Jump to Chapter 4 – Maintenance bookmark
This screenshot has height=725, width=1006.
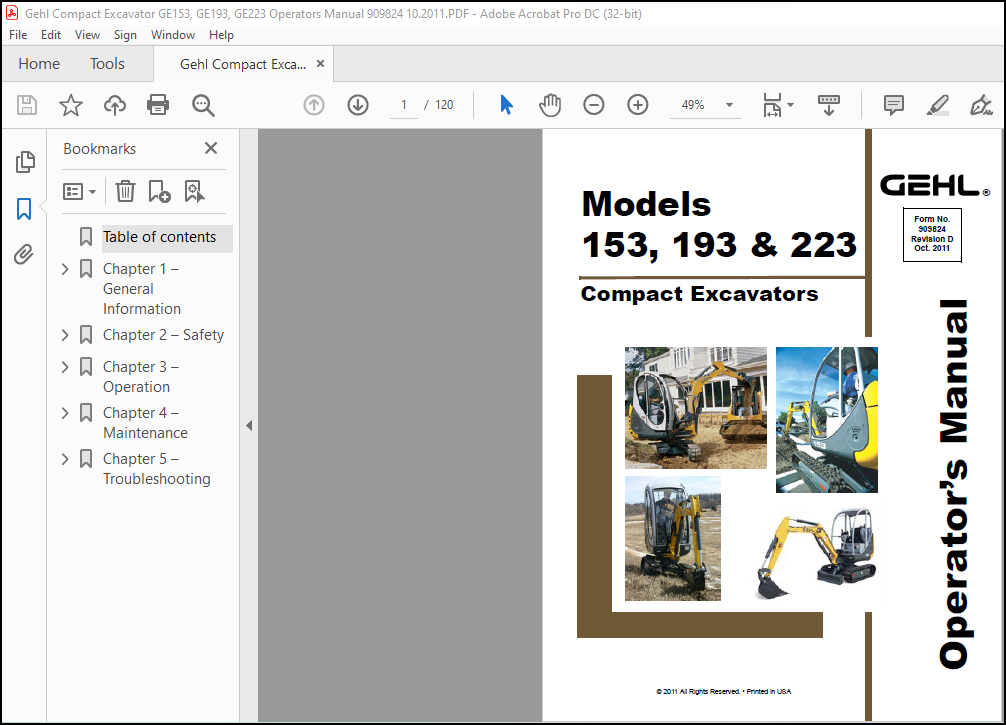(145, 423)
